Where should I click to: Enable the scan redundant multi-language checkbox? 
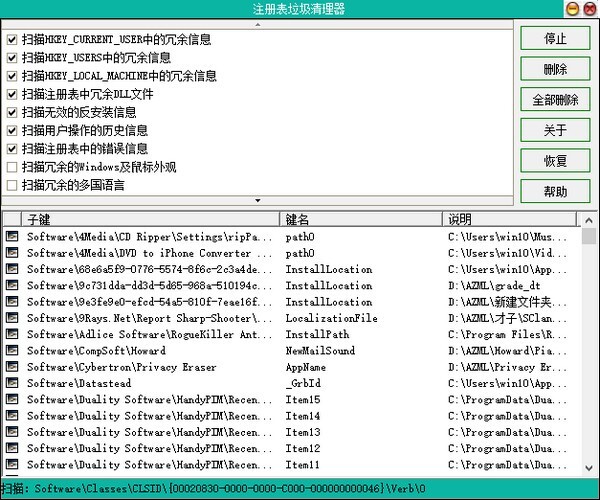[12, 186]
